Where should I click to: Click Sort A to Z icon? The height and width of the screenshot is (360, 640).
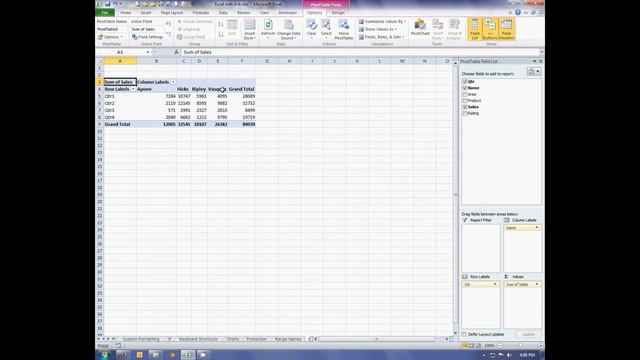pos(221,24)
